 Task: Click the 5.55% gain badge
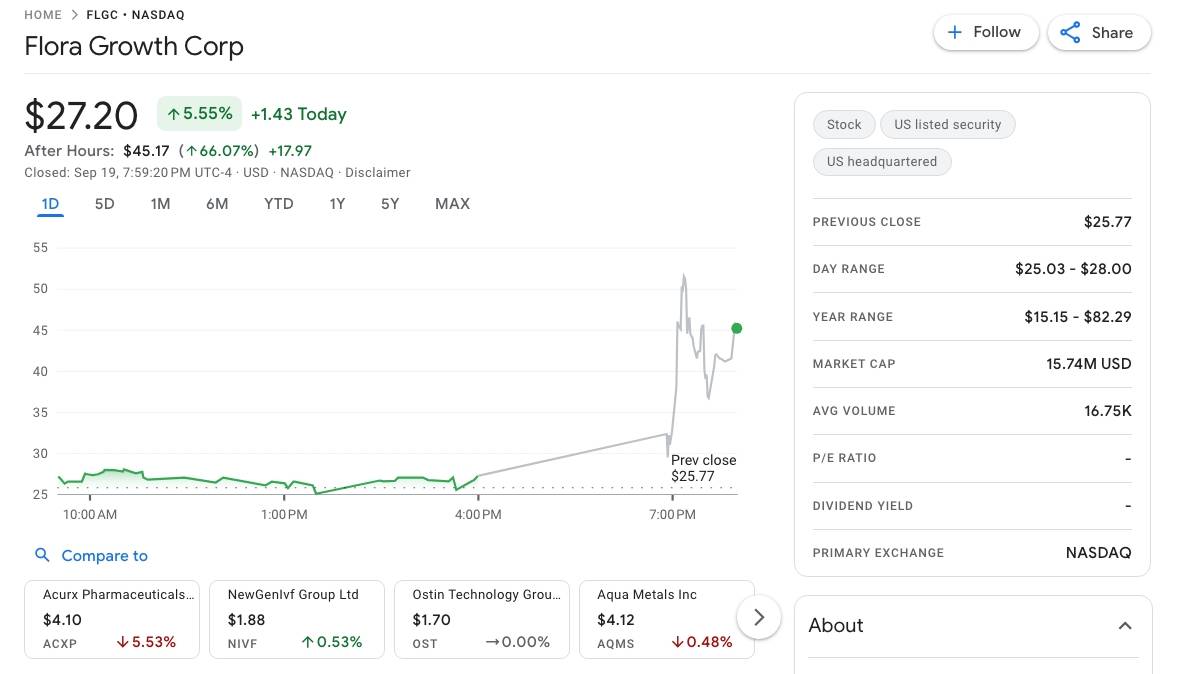point(199,114)
